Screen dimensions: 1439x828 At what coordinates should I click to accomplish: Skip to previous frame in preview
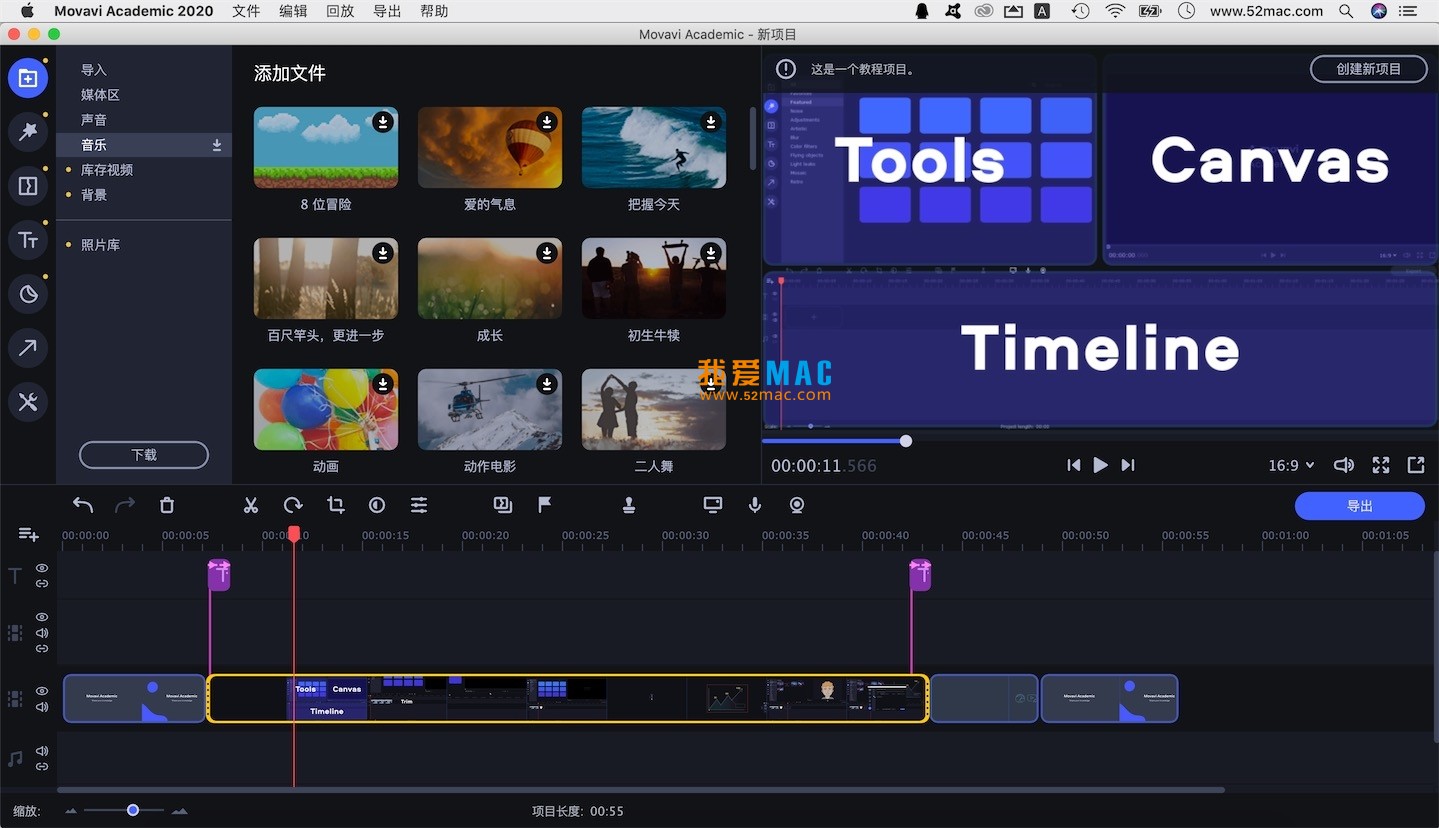(1073, 465)
